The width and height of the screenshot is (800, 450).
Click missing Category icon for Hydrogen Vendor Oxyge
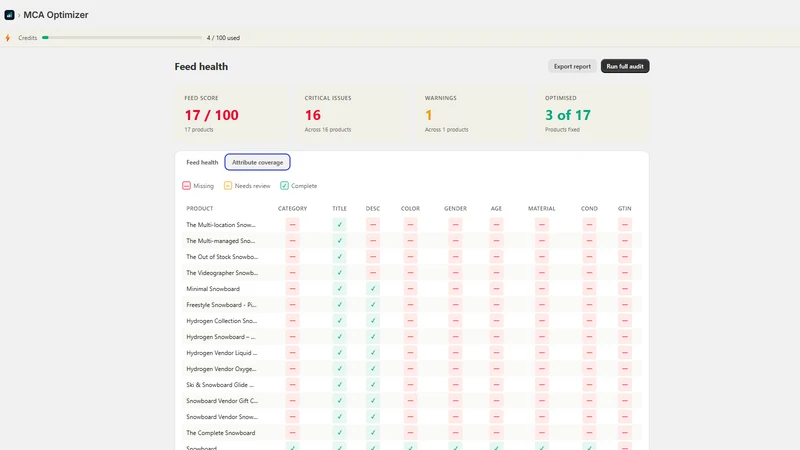pyautogui.click(x=292, y=369)
